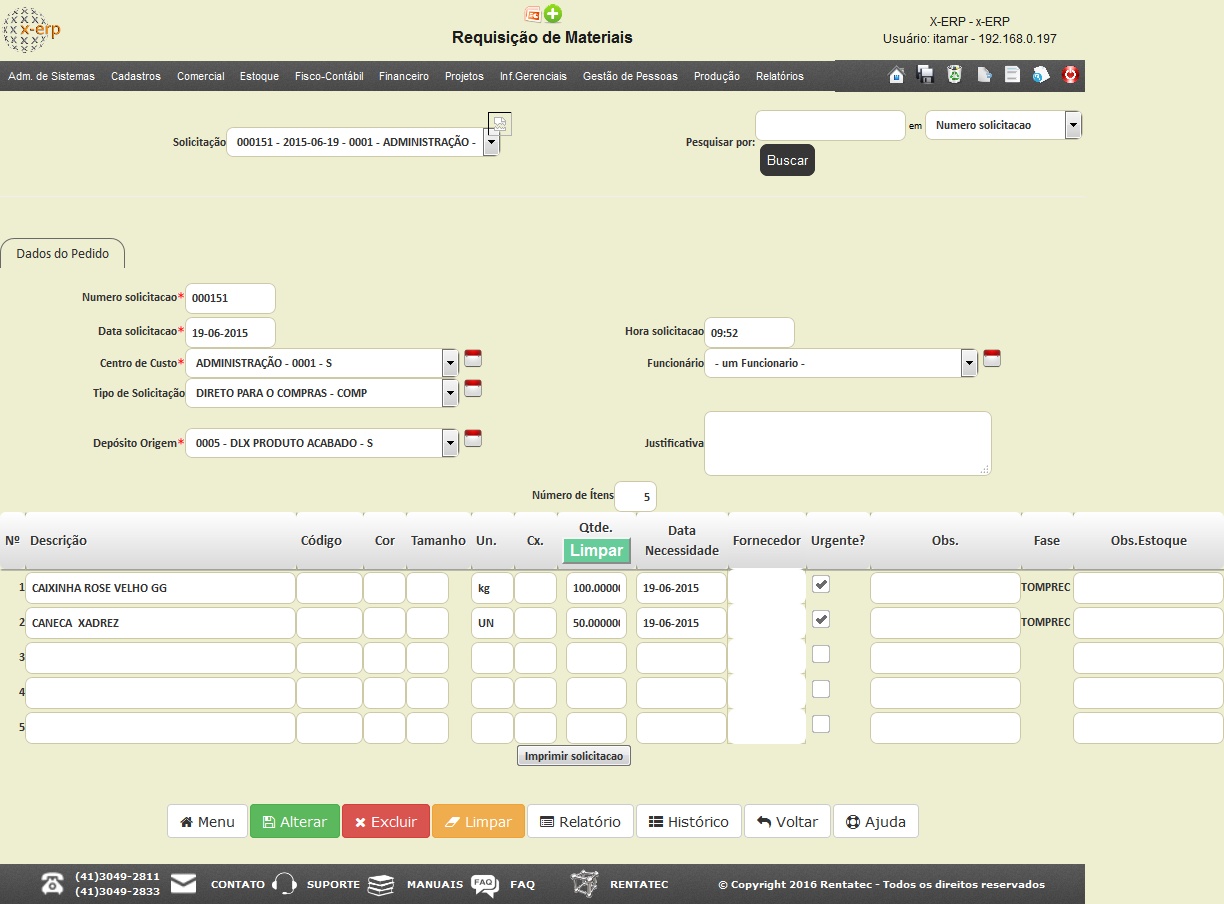1224x904 pixels.
Task: Click the lined document icon in top toolbar
Action: click(1012, 75)
